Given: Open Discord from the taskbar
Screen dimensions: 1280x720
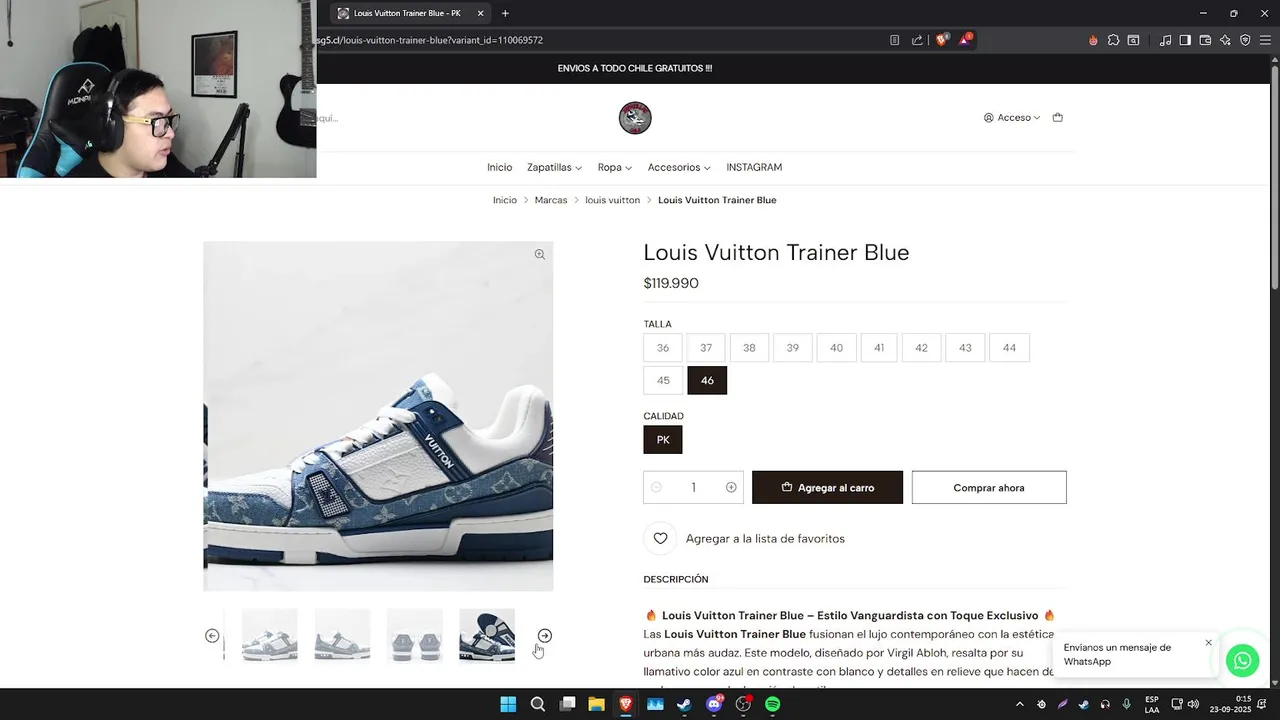Looking at the screenshot, I should 714,704.
